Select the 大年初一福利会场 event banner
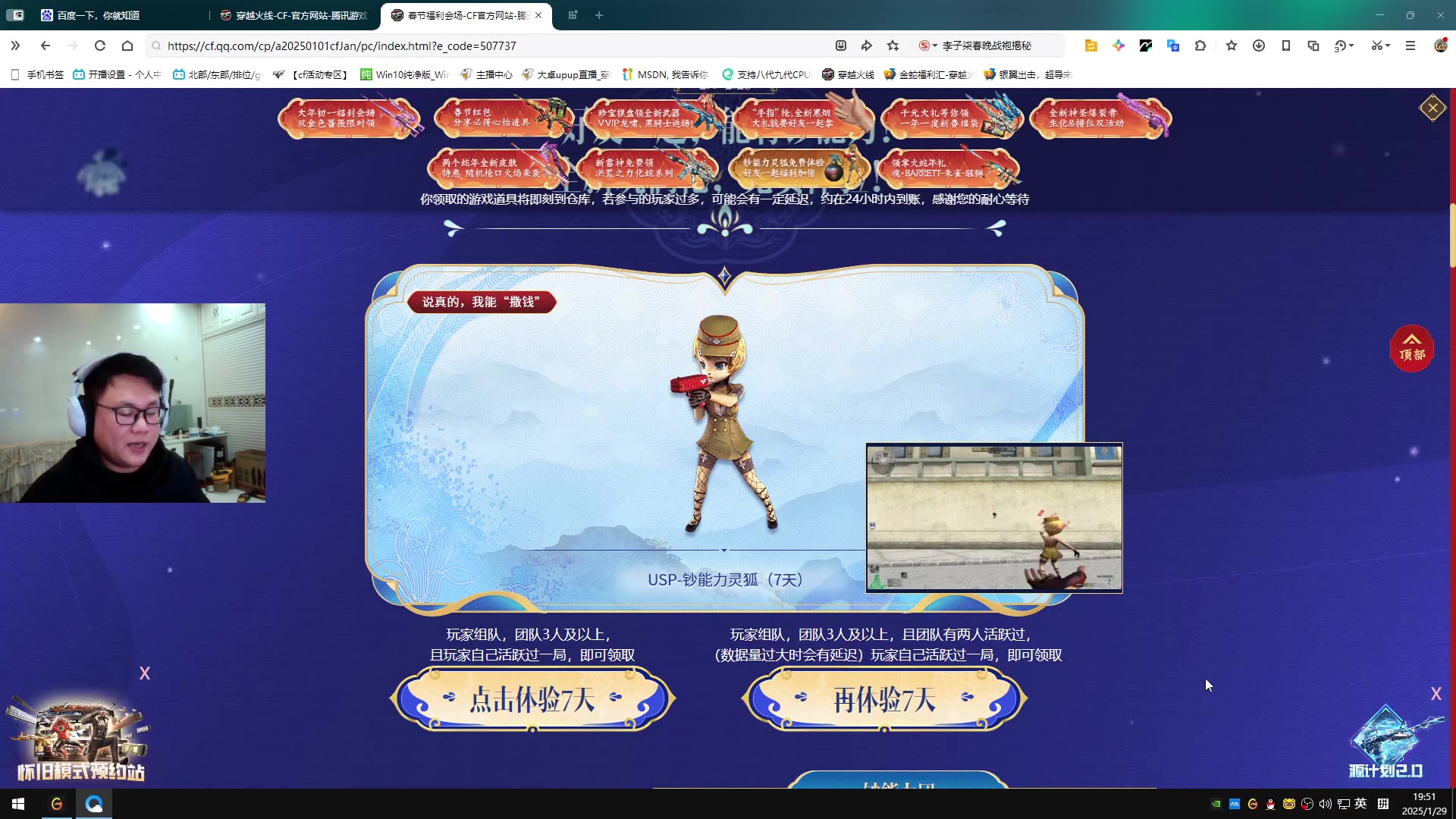Image resolution: width=1456 pixels, height=819 pixels. click(x=349, y=118)
